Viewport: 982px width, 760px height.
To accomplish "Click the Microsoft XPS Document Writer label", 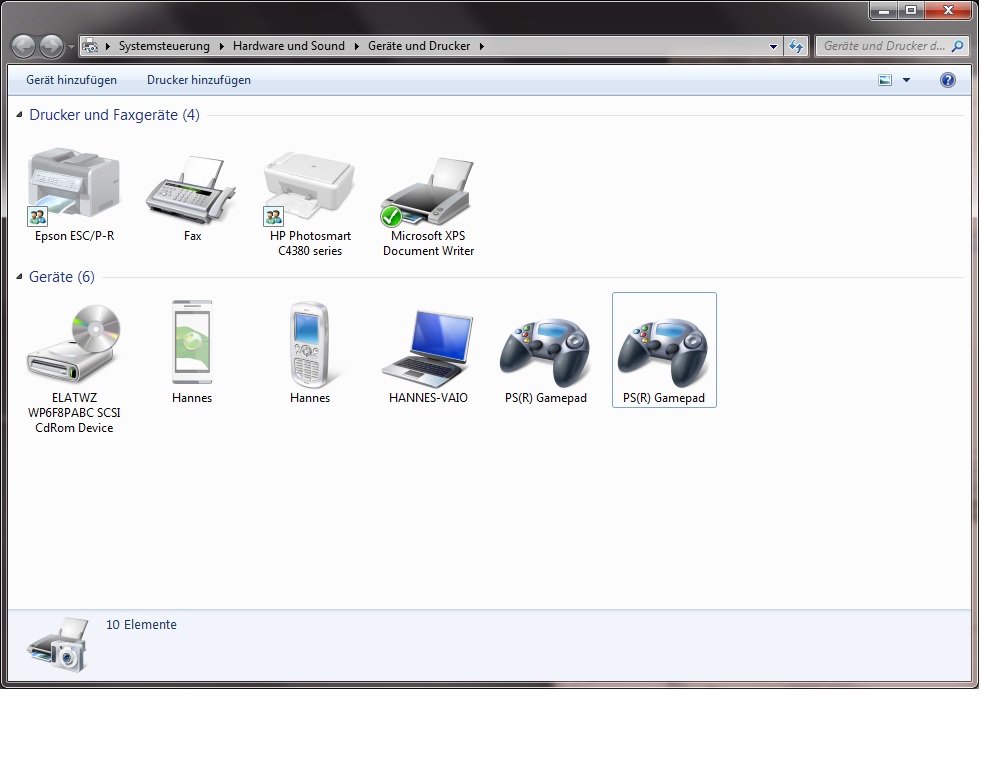I will 428,244.
